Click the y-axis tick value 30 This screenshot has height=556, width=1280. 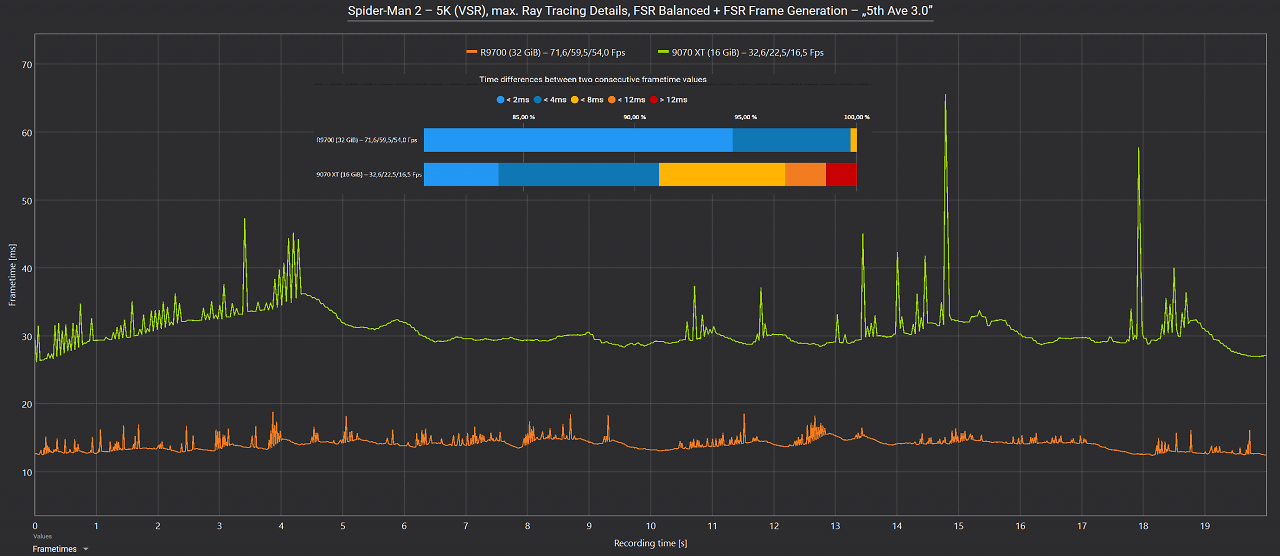point(27,337)
